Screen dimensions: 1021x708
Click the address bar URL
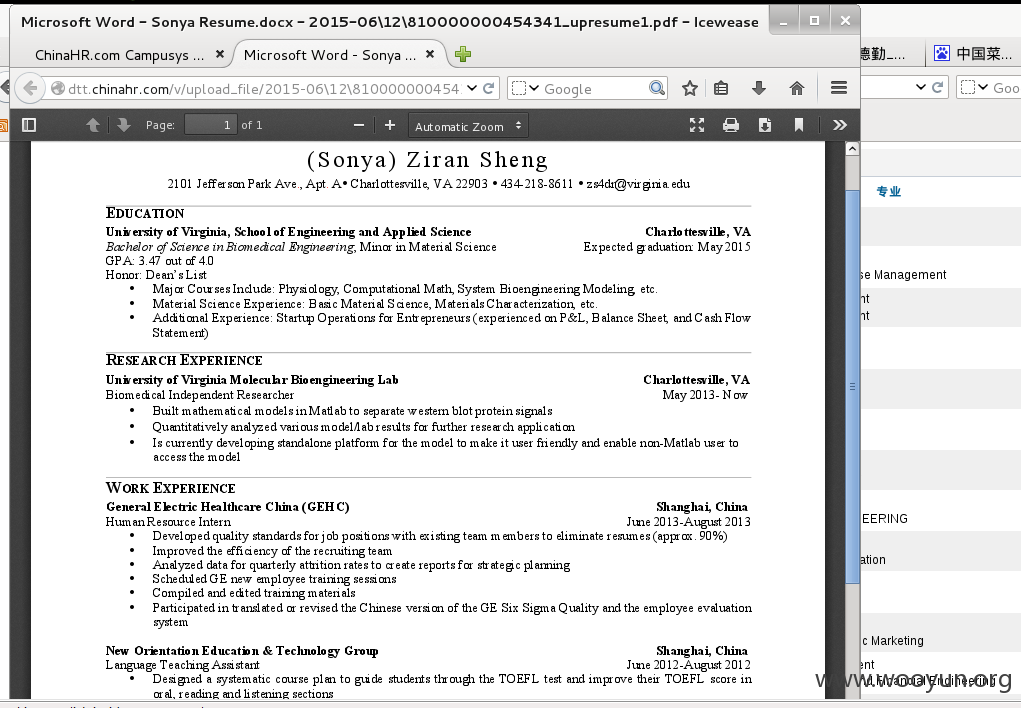point(264,89)
